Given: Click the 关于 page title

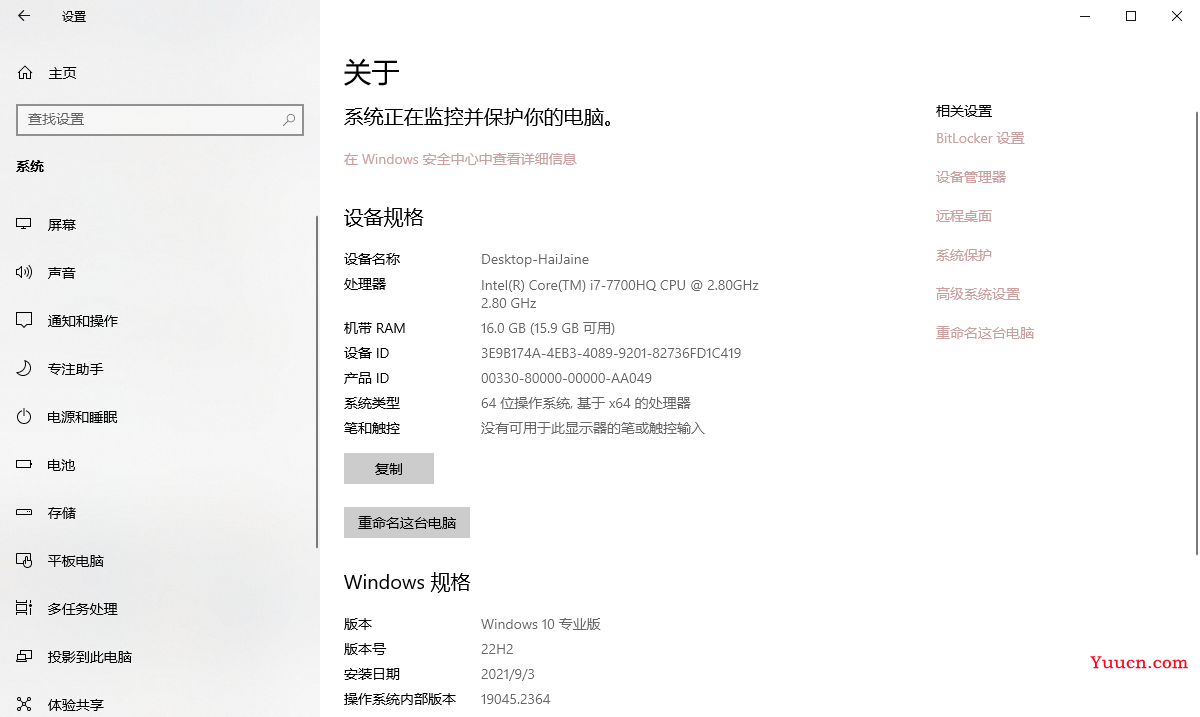Looking at the screenshot, I should [372, 72].
